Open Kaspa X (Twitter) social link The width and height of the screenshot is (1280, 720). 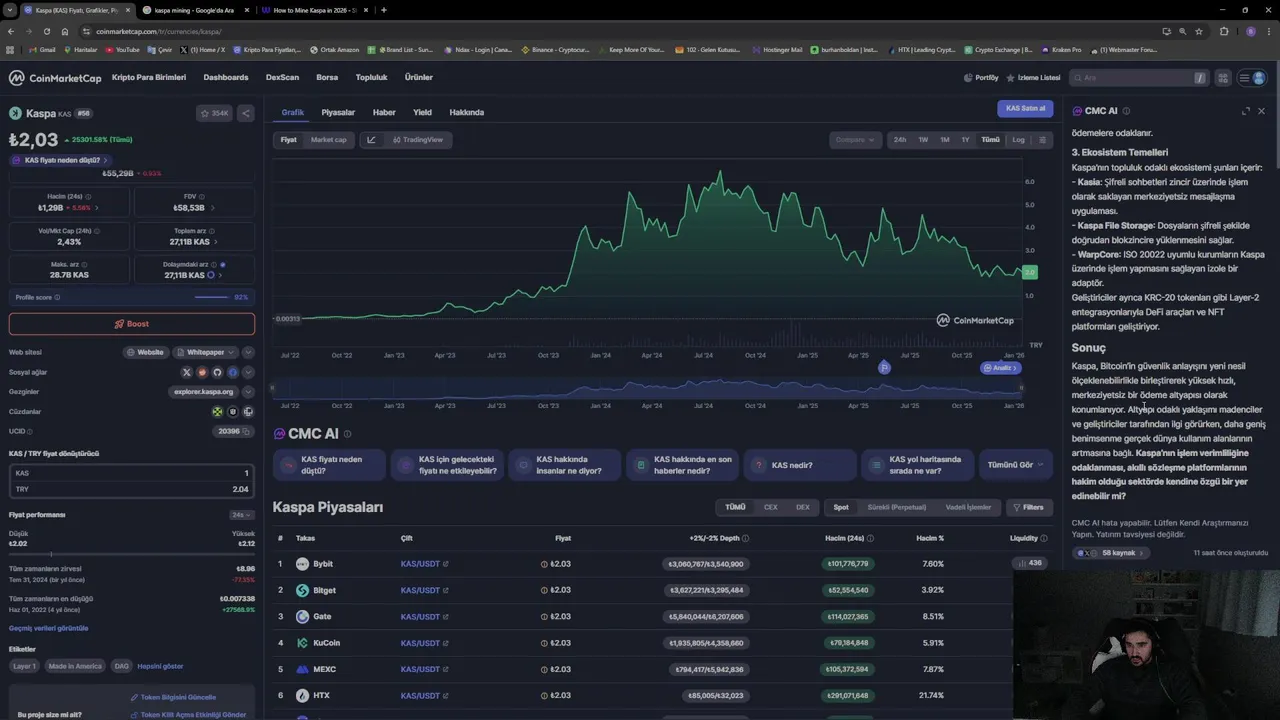coord(186,372)
